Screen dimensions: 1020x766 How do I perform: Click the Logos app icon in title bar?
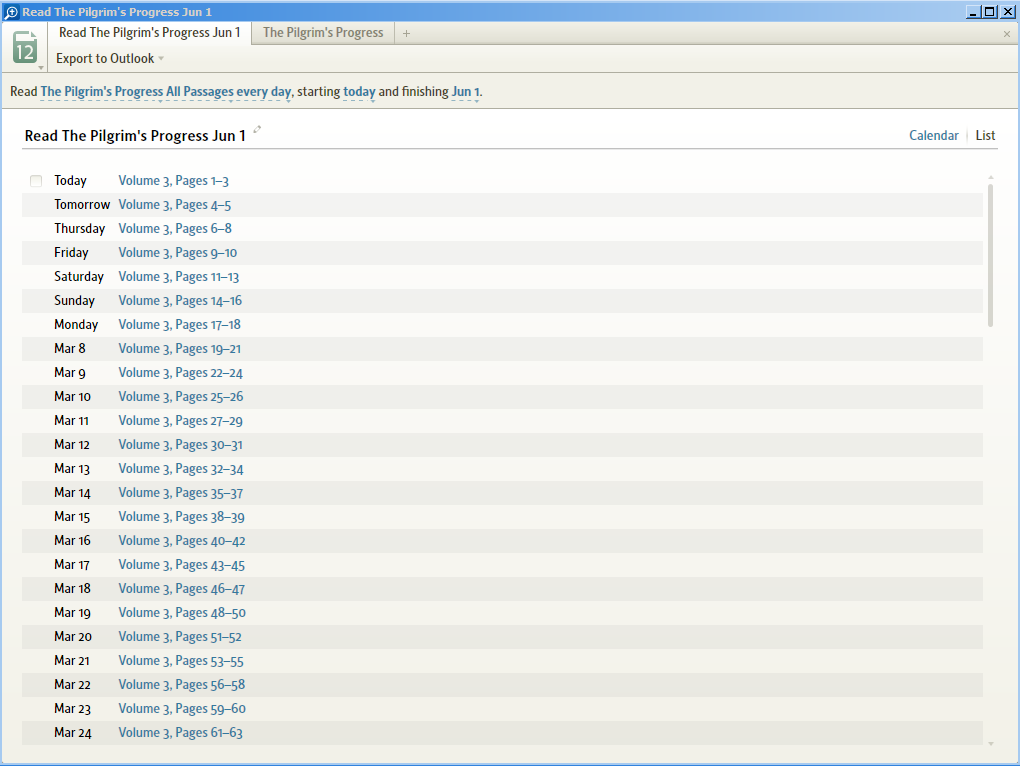11,12
